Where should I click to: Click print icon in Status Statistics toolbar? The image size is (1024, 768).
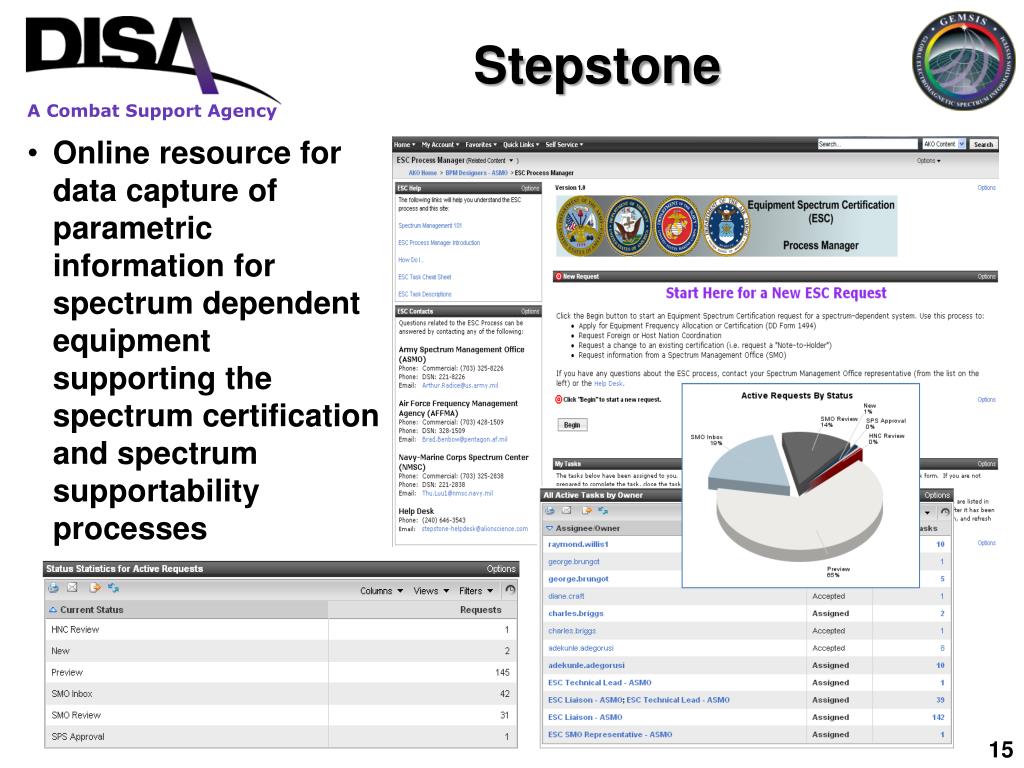pos(54,588)
